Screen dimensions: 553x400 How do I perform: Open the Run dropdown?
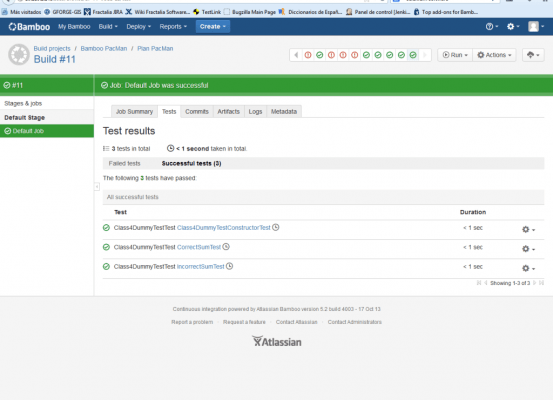tap(455, 55)
